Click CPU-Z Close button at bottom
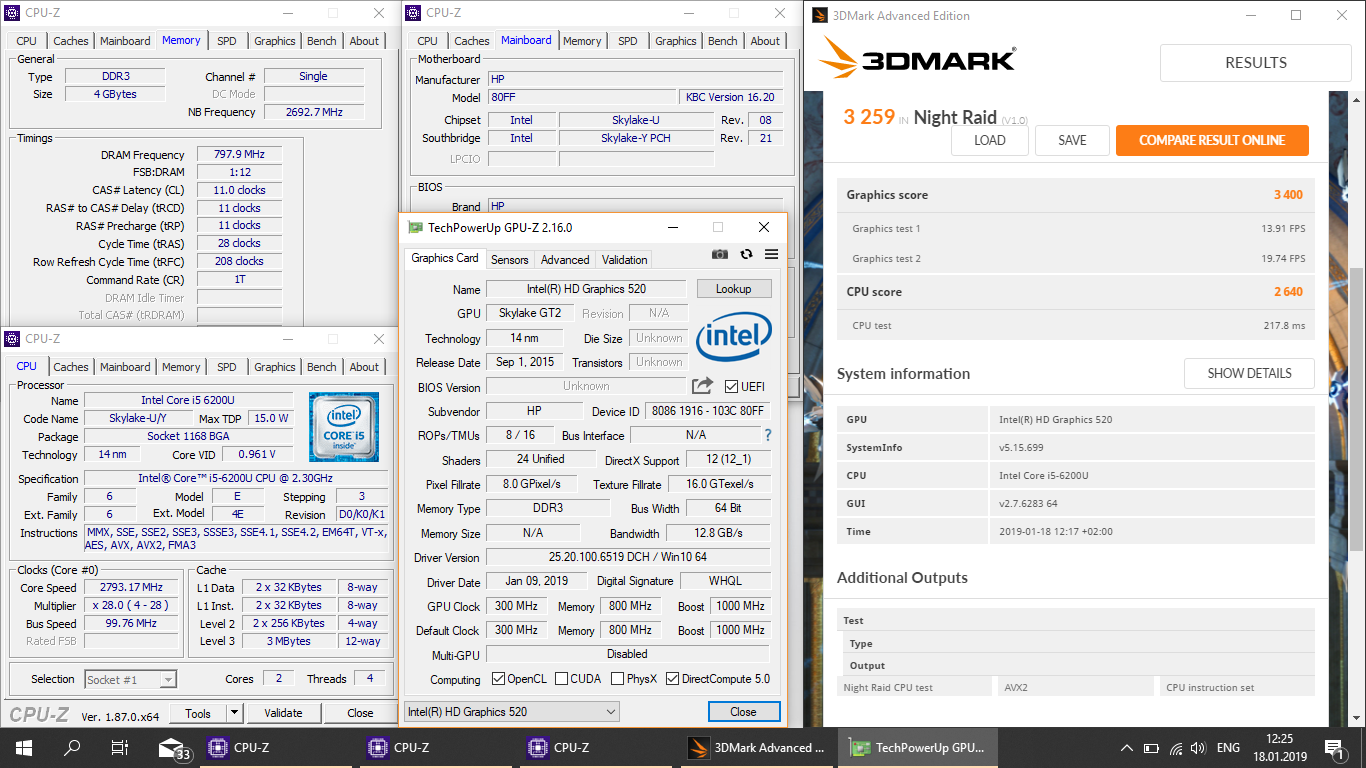 360,713
